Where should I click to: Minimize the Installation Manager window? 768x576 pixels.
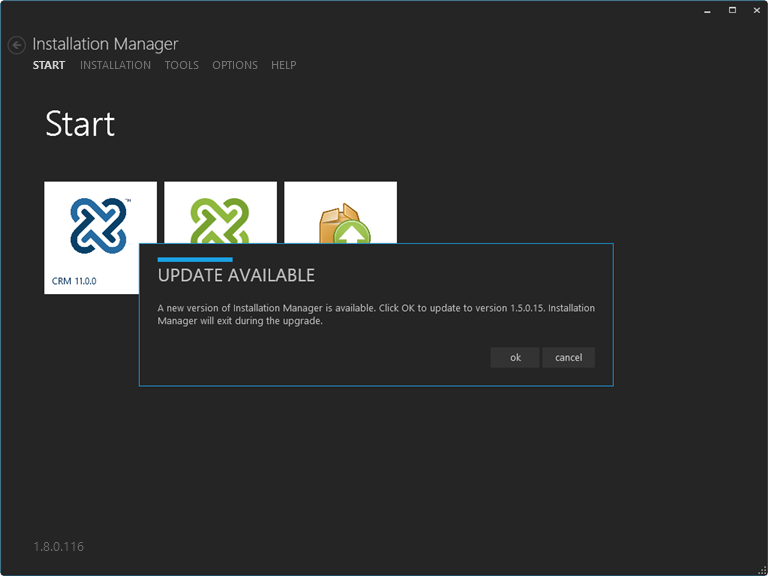[704, 10]
